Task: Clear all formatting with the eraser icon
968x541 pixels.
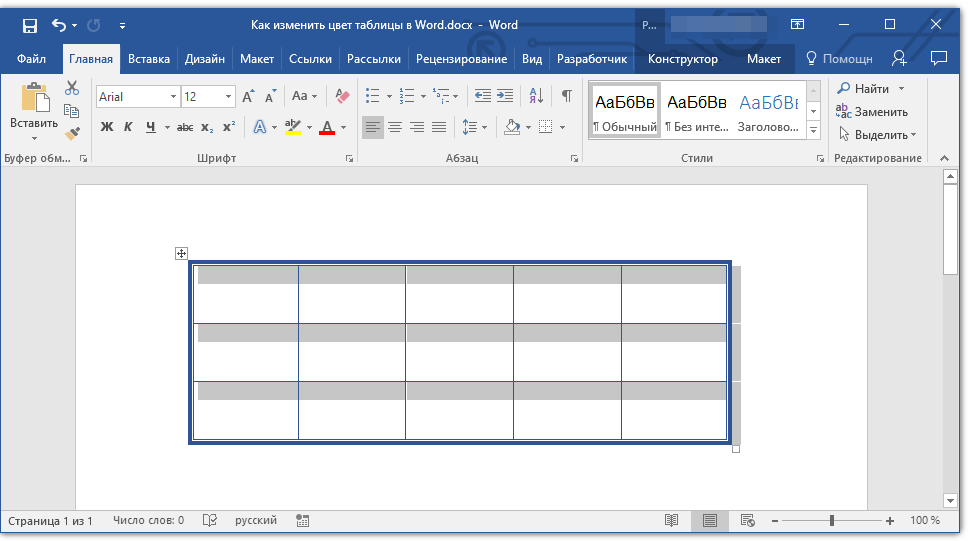Action: coord(343,97)
